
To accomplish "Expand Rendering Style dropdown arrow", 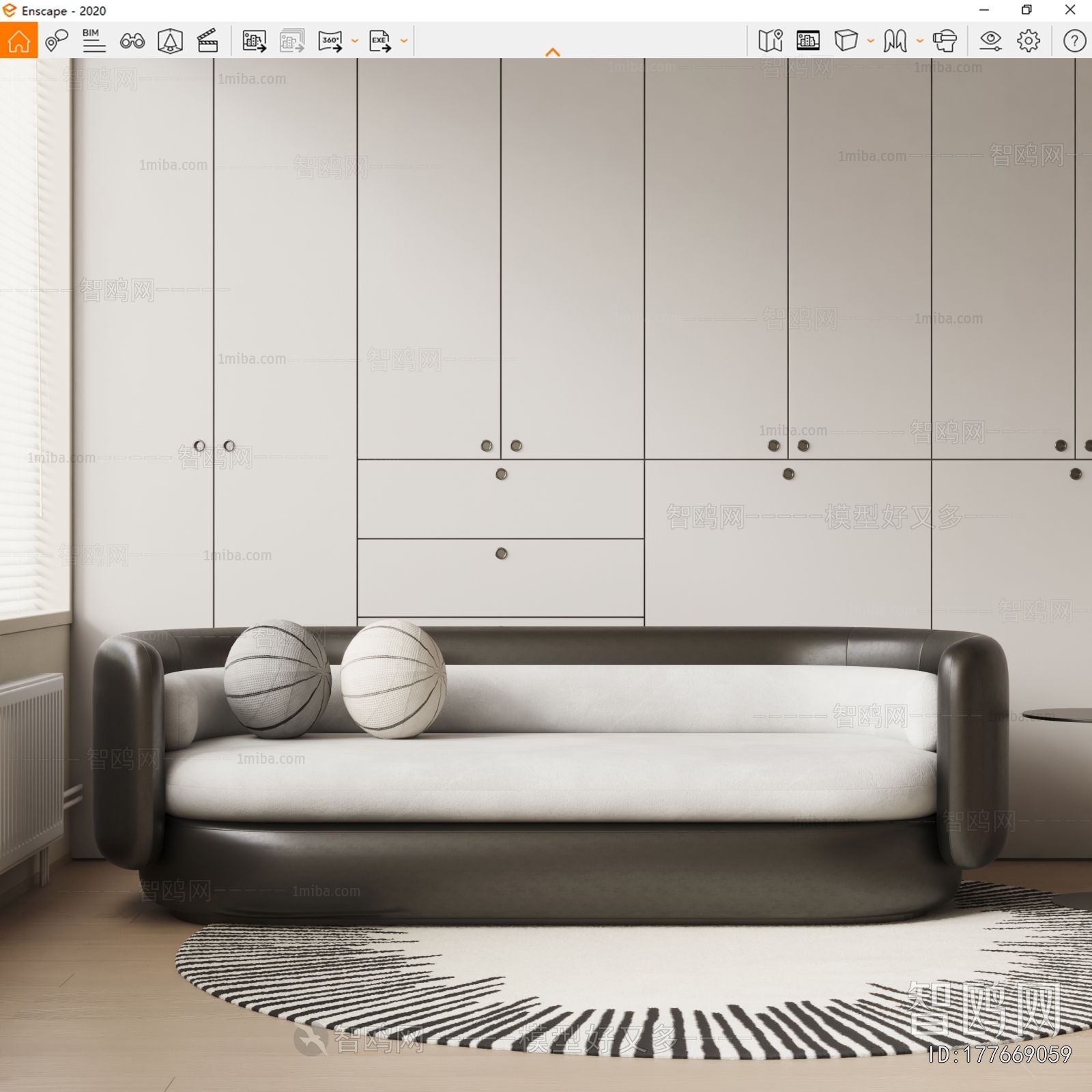I will click(x=871, y=41).
